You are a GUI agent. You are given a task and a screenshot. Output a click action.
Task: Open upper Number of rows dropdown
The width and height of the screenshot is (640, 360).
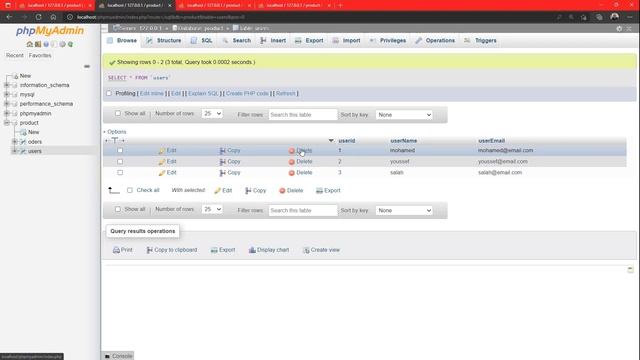pos(212,113)
